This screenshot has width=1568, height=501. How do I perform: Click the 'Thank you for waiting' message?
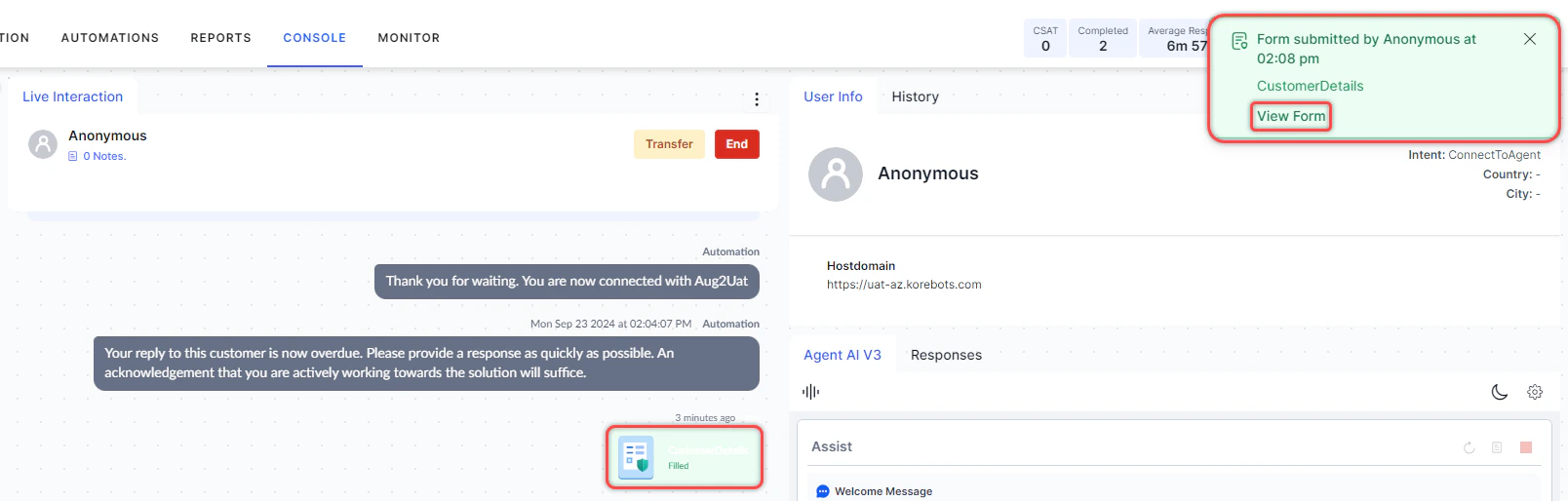567,281
